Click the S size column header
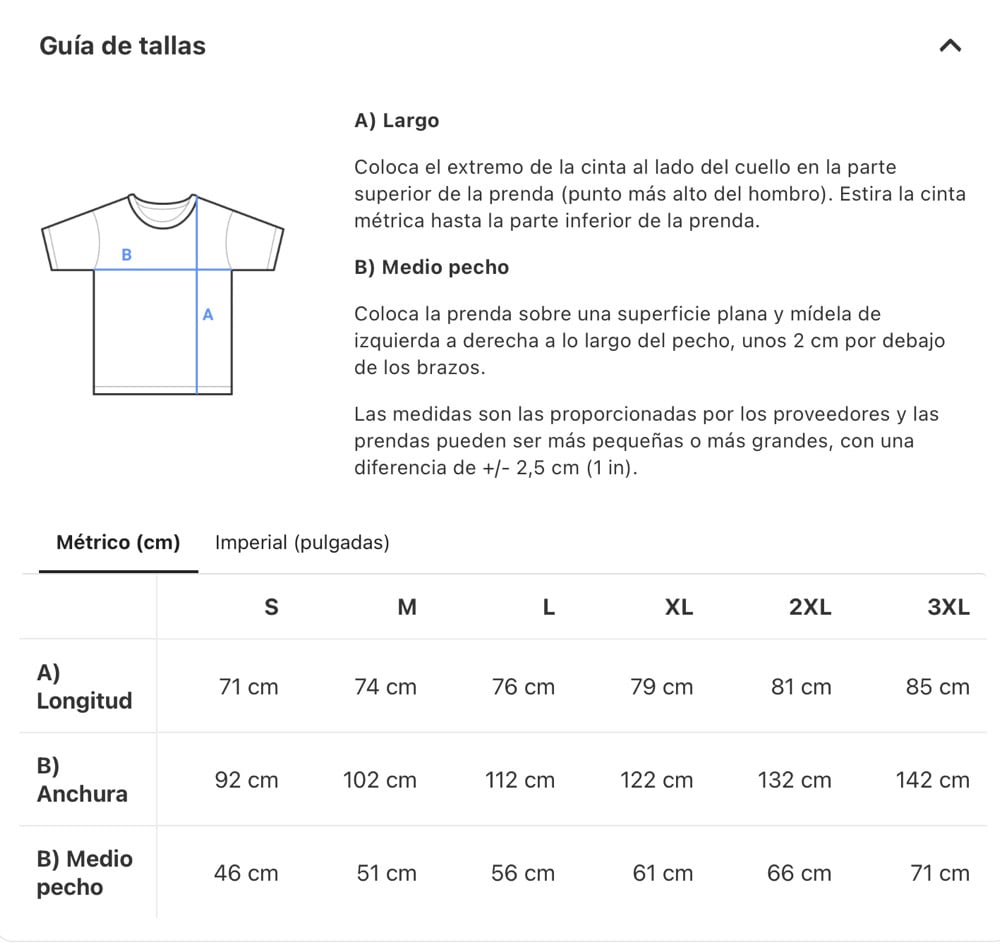Viewport: 1000px width, 950px height. [271, 607]
